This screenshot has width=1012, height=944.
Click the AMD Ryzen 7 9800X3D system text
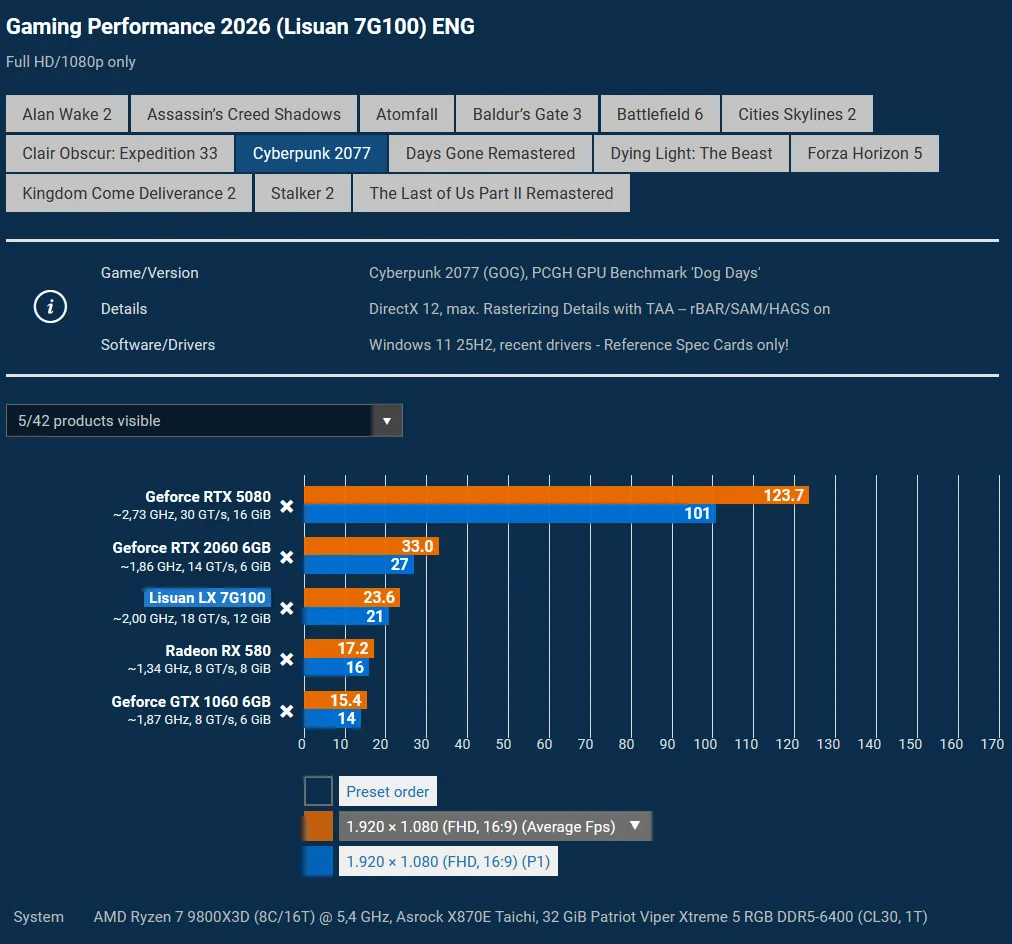tap(511, 917)
